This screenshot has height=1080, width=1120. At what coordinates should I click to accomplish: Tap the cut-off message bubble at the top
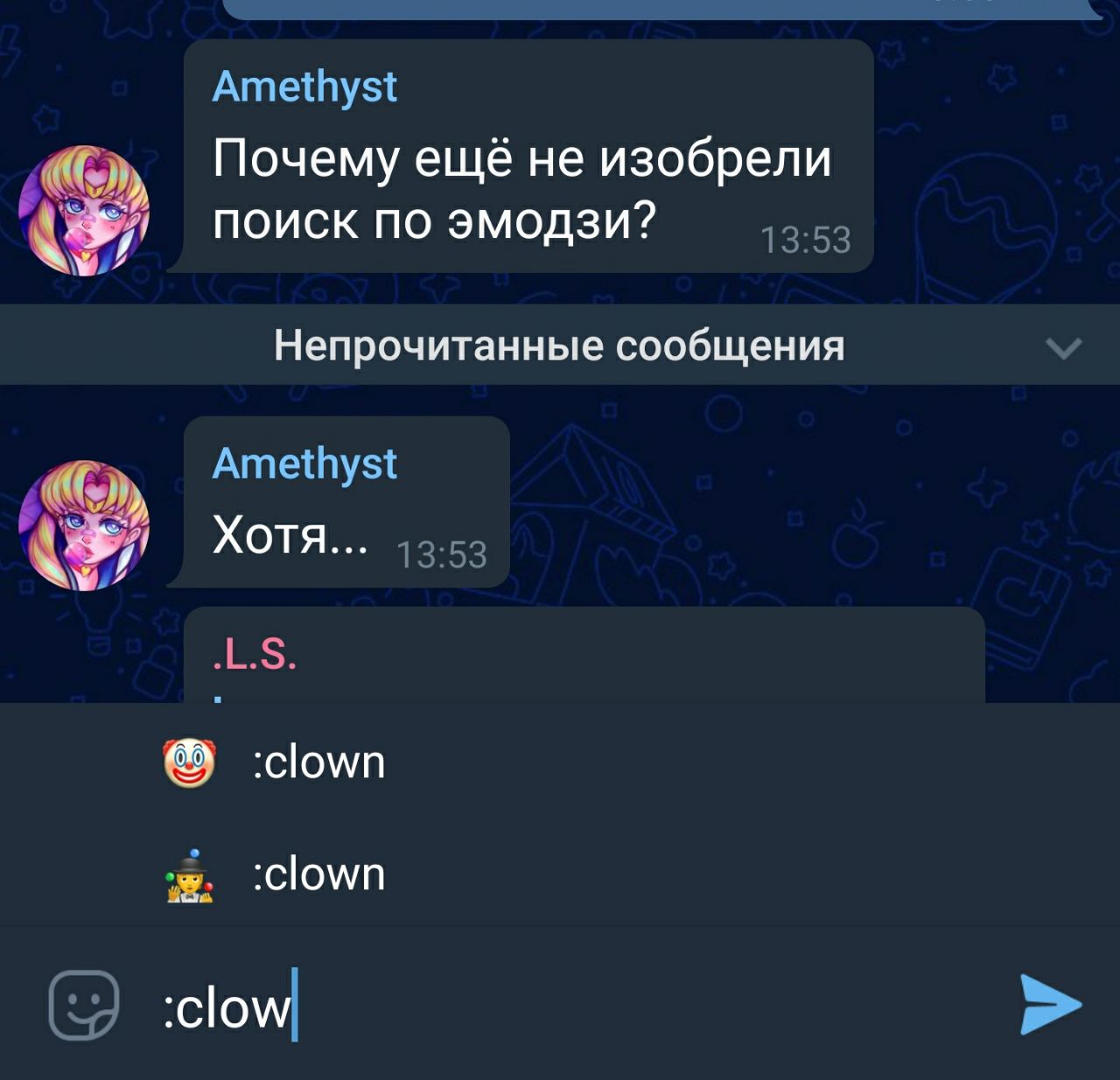tap(661, 9)
